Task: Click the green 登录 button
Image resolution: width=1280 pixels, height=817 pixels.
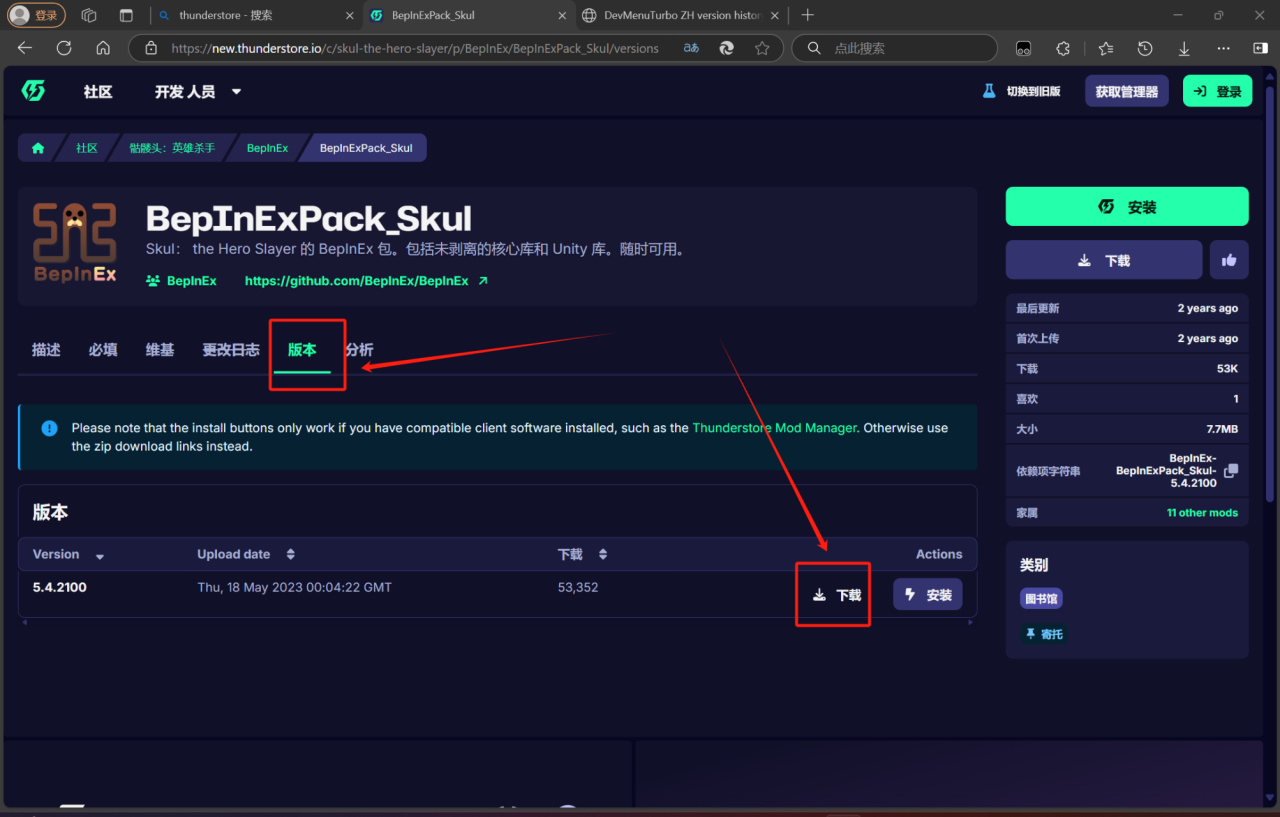Action: tap(1217, 91)
